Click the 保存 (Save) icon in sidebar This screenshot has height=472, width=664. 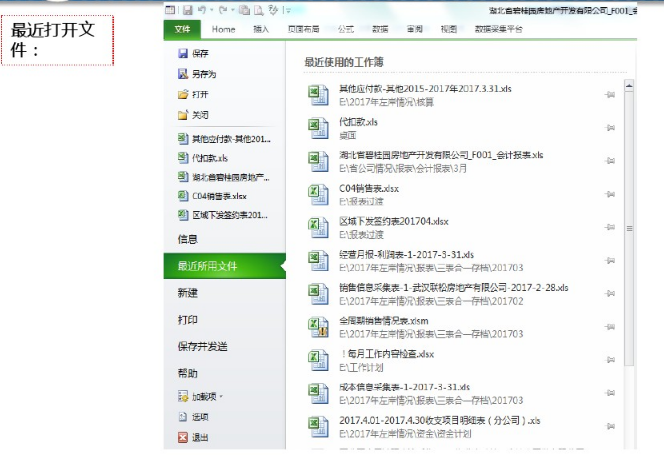(x=182, y=53)
